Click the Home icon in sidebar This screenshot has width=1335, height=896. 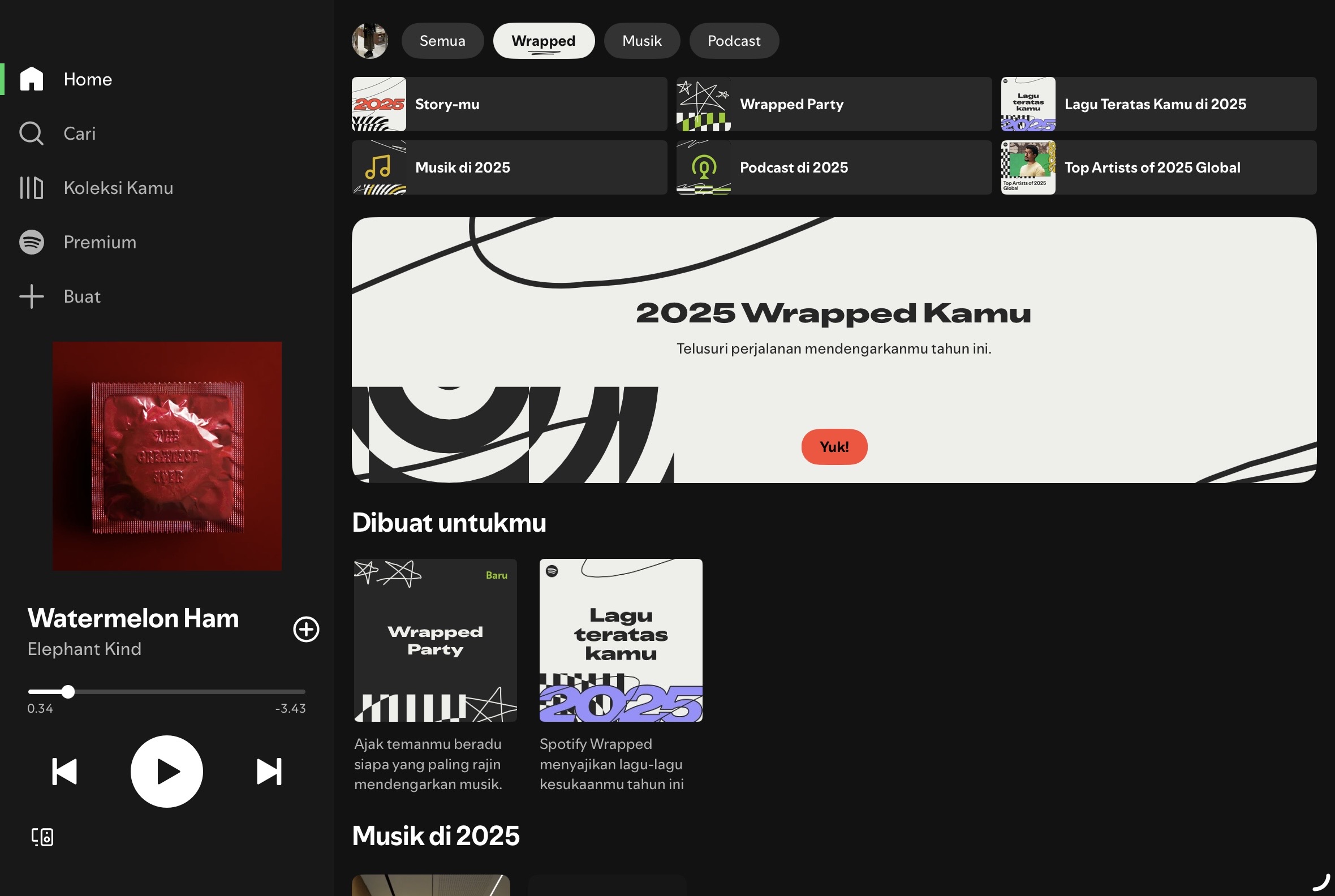pos(32,79)
